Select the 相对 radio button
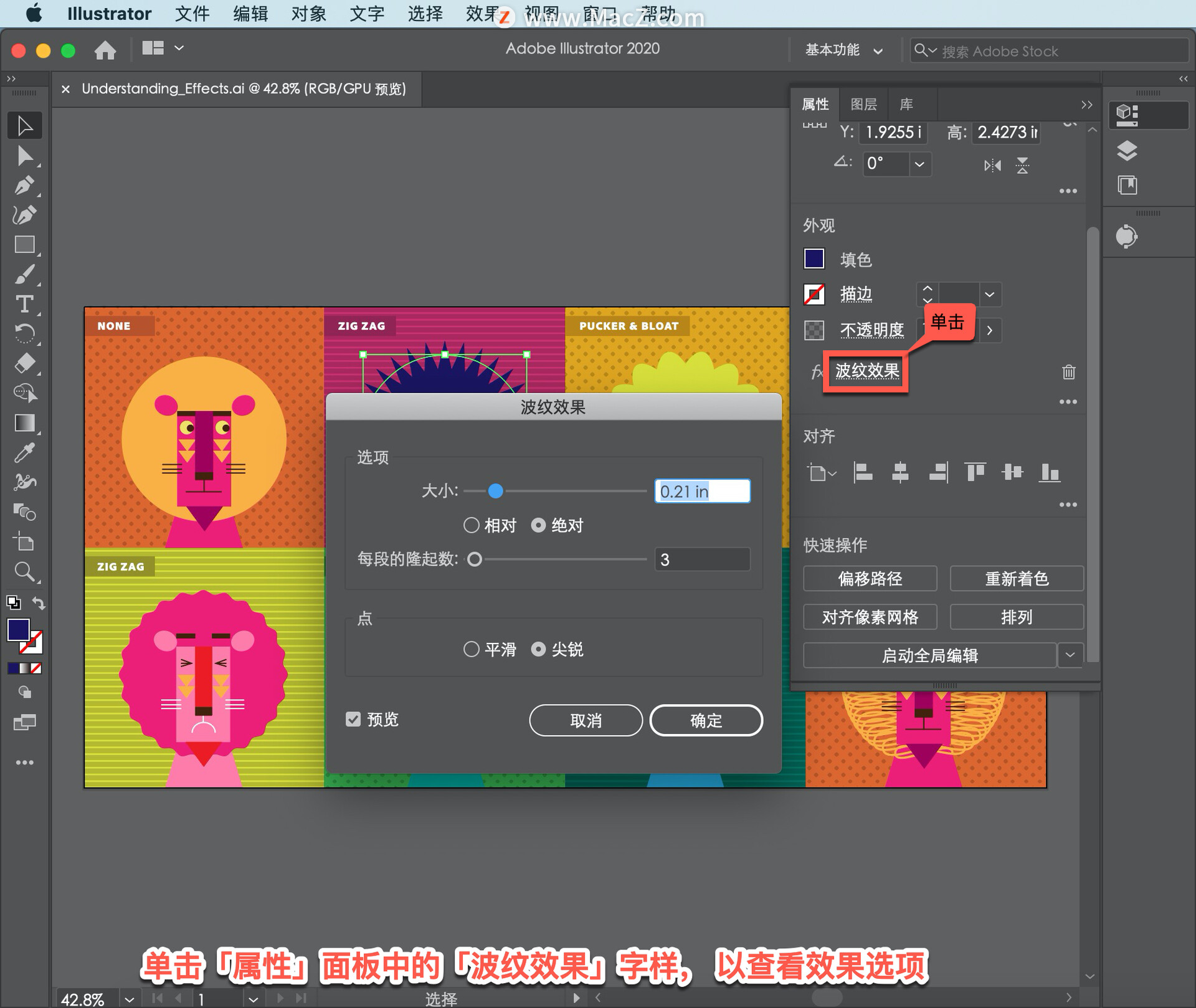Screen dimensions: 1196x1008 click(472, 525)
